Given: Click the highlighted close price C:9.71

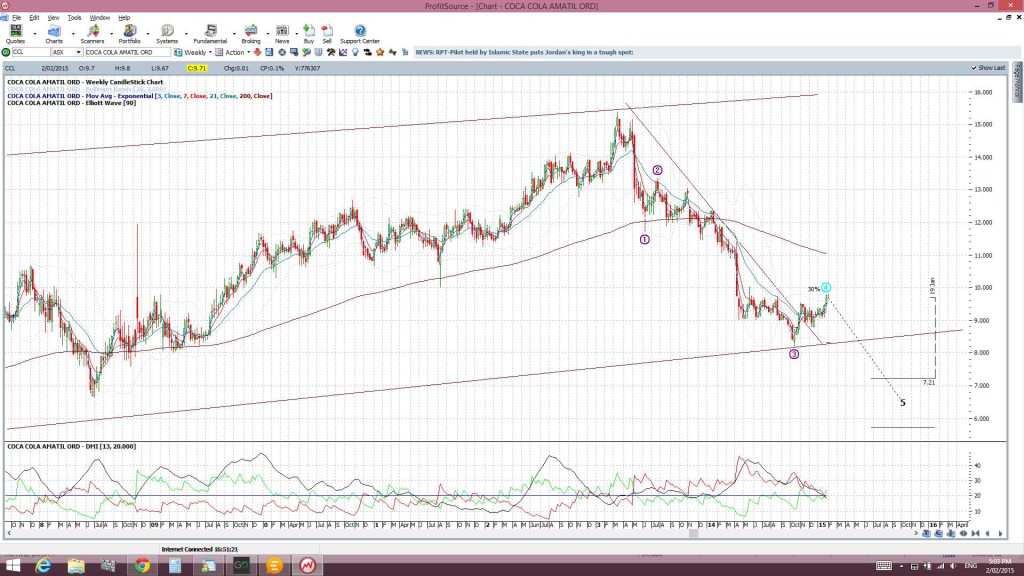Looking at the screenshot, I should coord(197,68).
